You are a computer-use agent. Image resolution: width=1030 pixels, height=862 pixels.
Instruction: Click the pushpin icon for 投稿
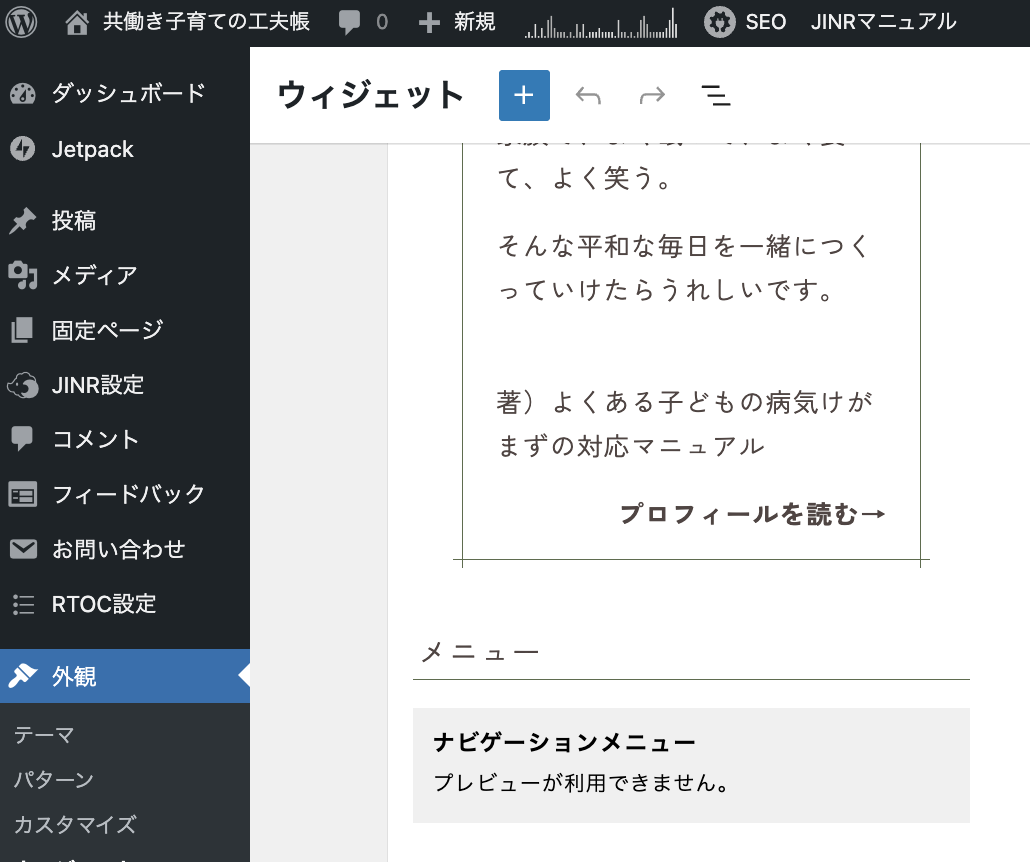click(22, 221)
